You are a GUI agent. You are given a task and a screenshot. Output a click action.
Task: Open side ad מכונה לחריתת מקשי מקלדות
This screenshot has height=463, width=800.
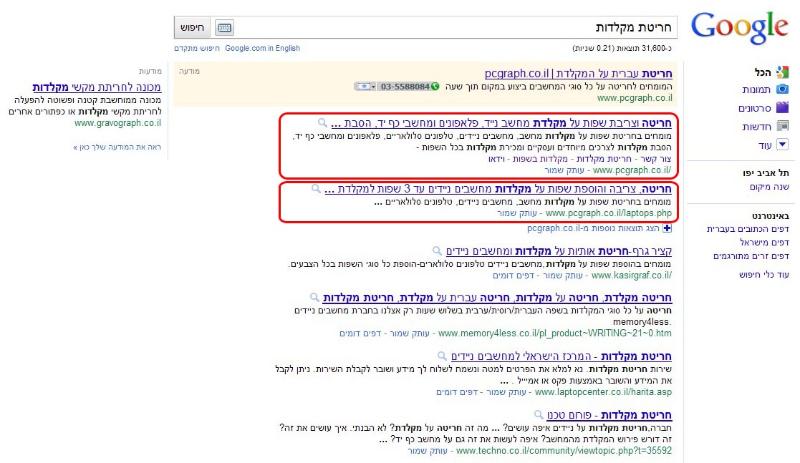tap(97, 87)
